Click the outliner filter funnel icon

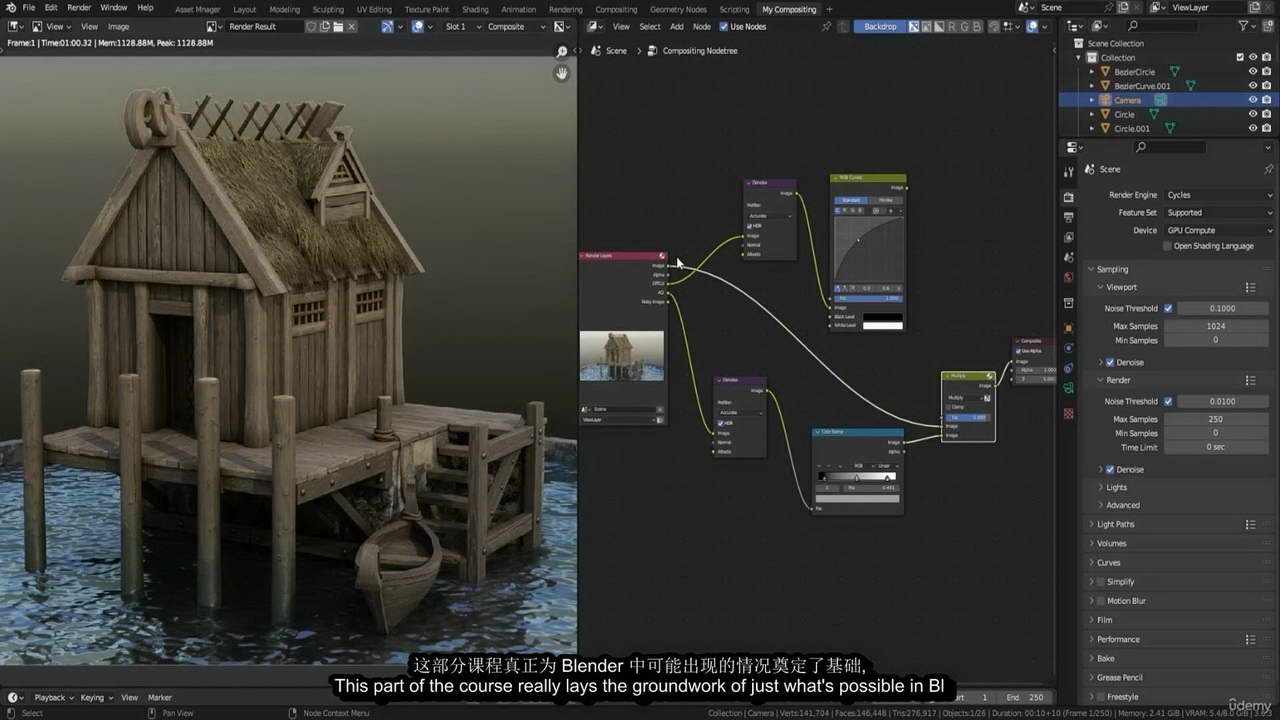1244,26
